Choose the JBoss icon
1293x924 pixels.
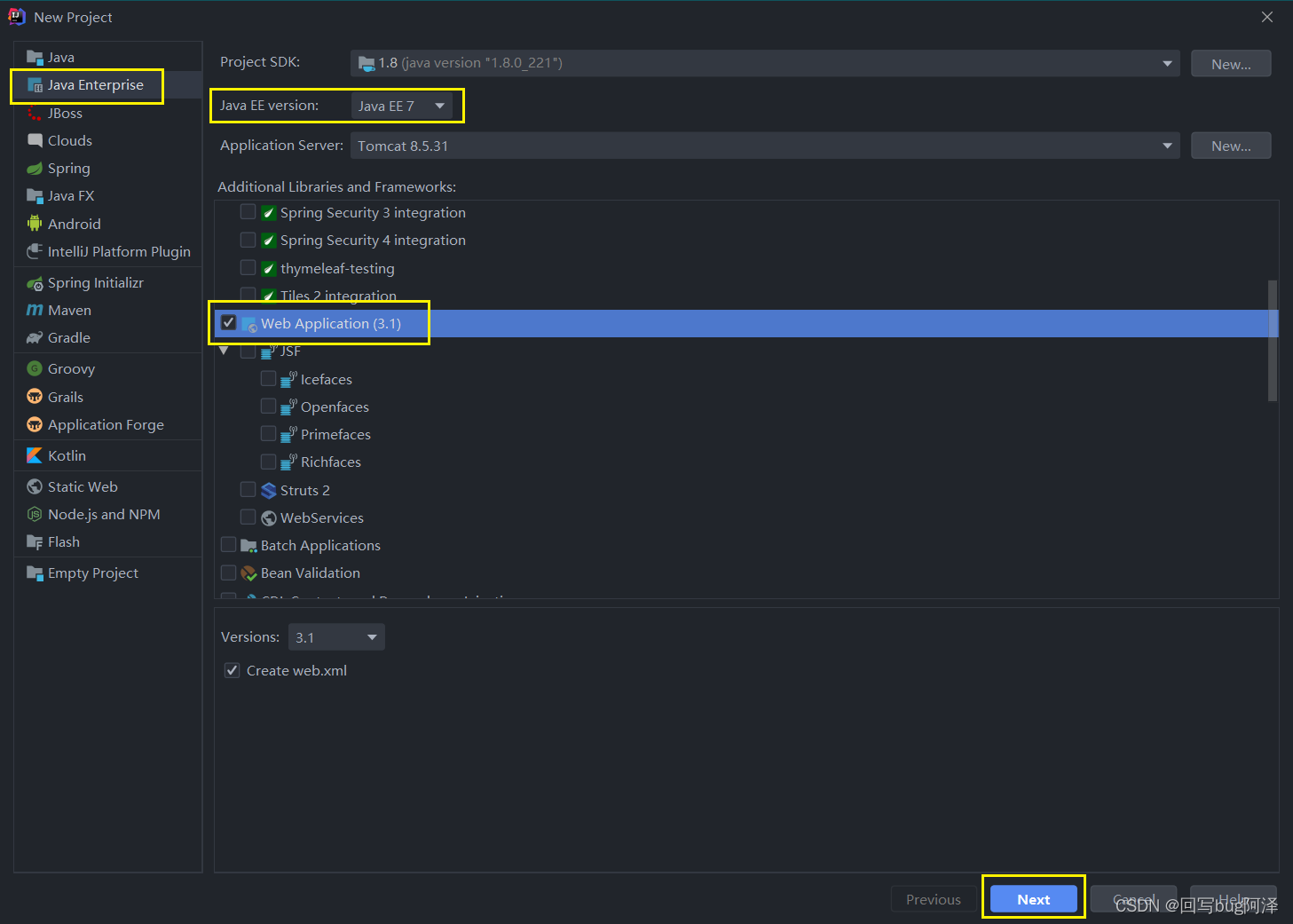[35, 114]
